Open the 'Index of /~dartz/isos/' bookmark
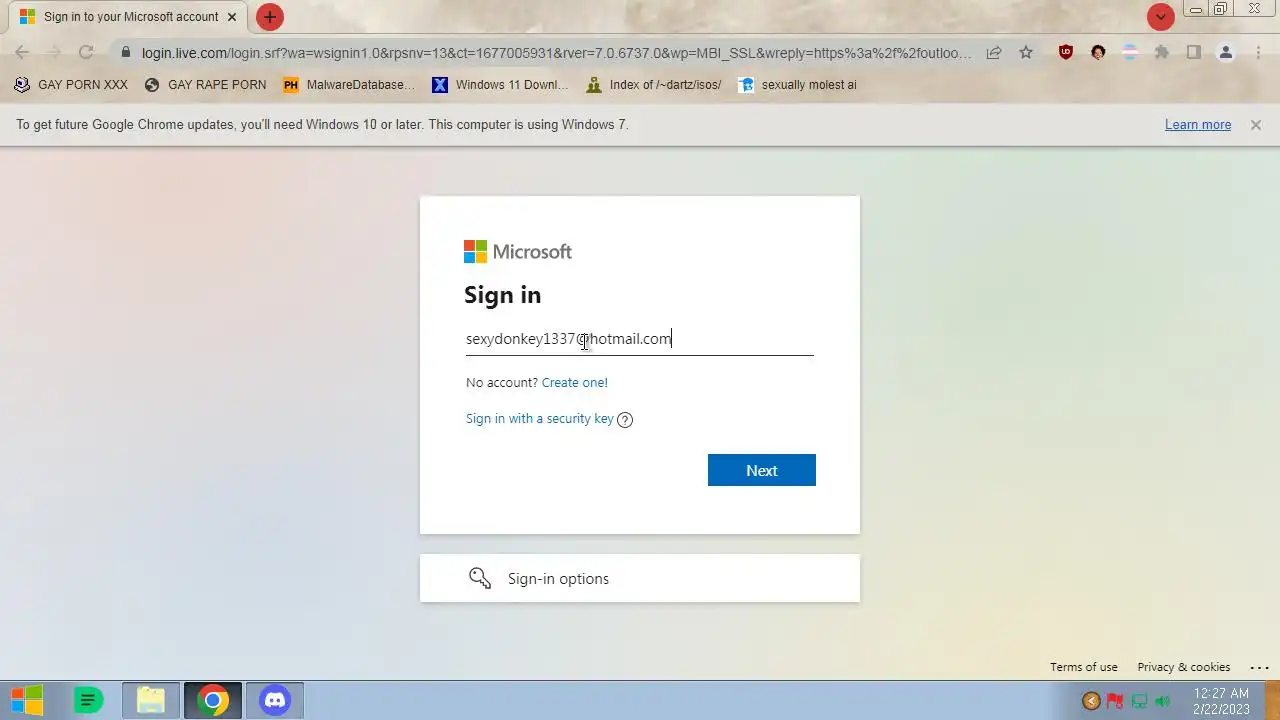The width and height of the screenshot is (1280, 720). [x=654, y=85]
